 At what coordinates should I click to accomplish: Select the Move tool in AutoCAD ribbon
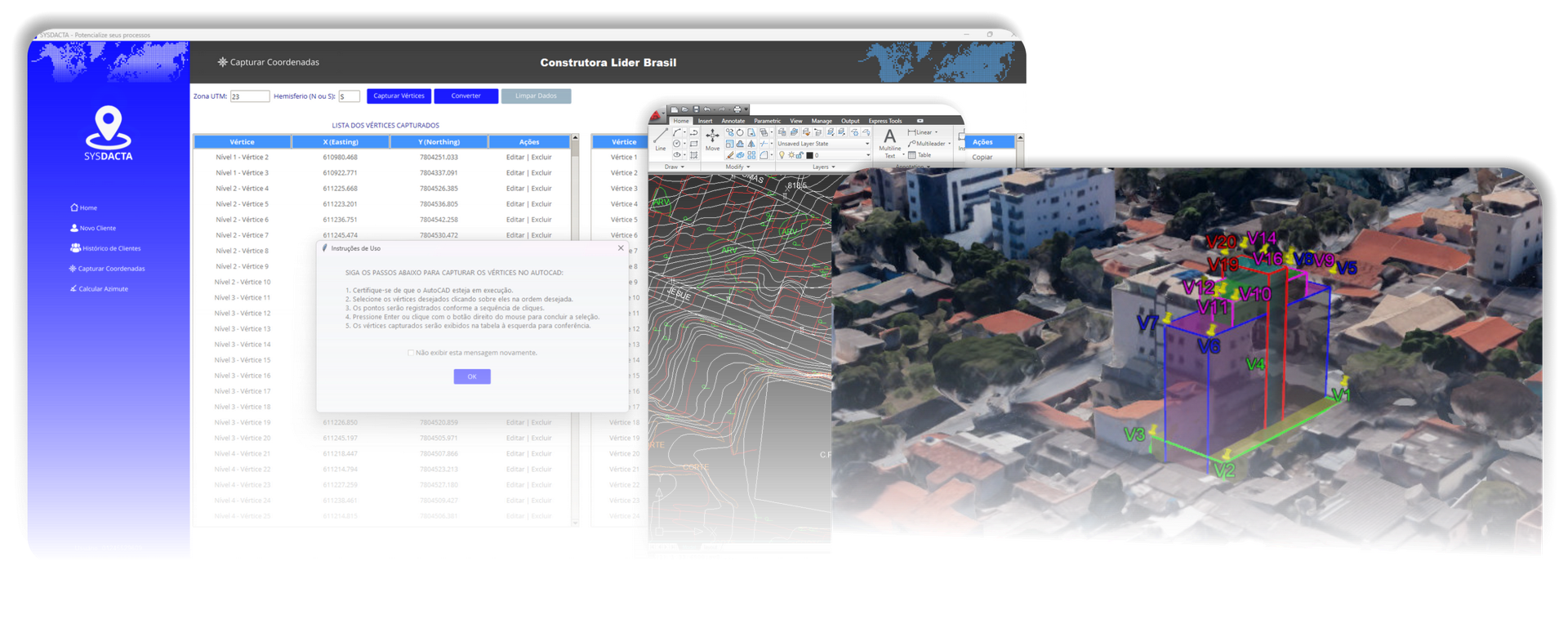click(712, 140)
